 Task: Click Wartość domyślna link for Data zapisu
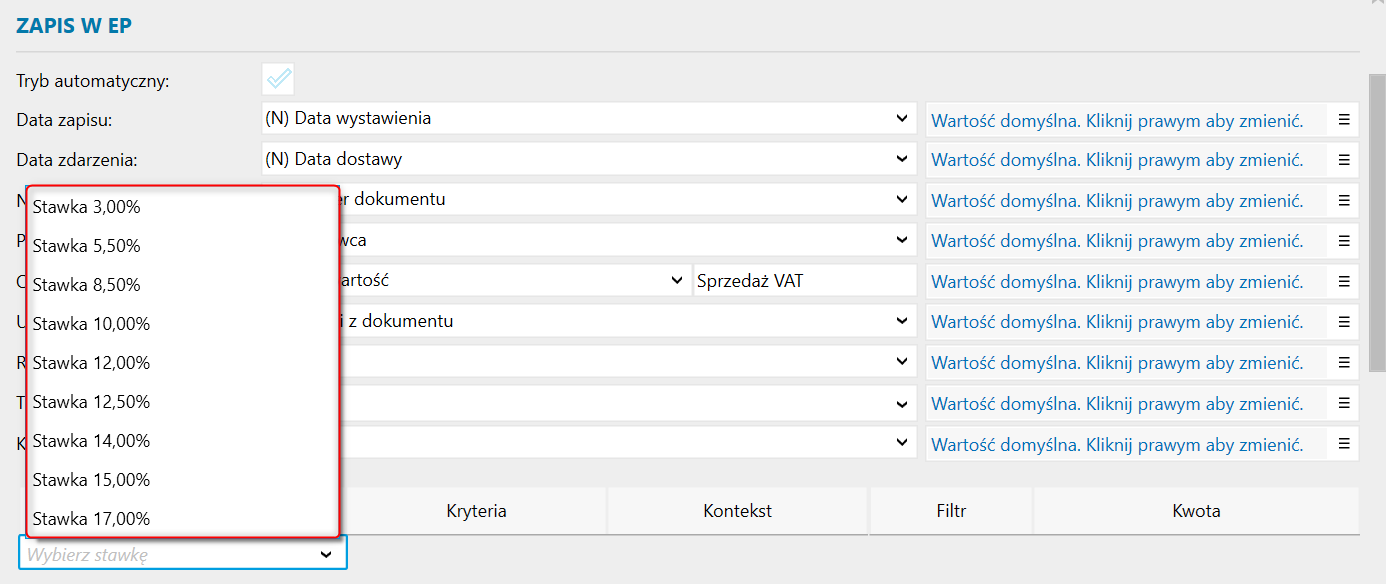[x=1117, y=120]
